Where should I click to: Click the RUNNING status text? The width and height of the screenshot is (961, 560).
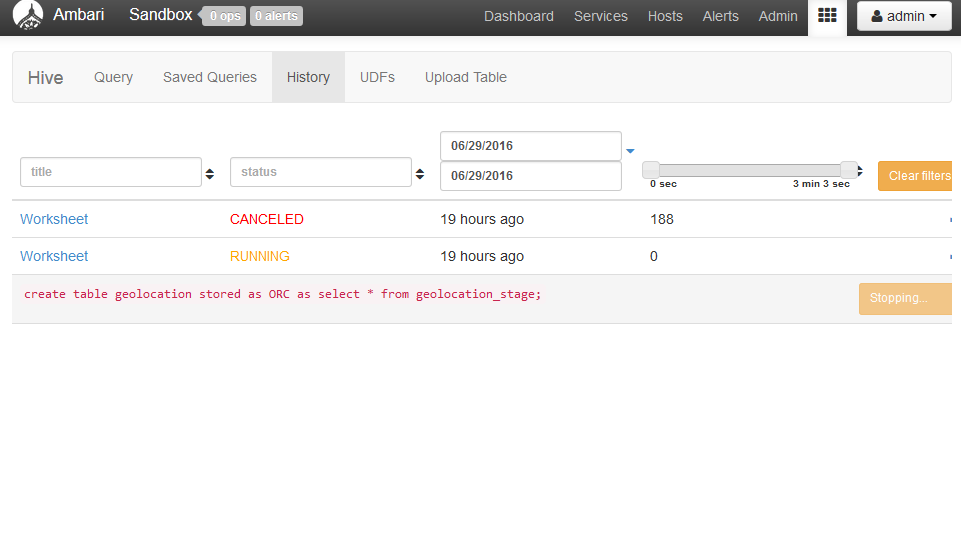260,256
